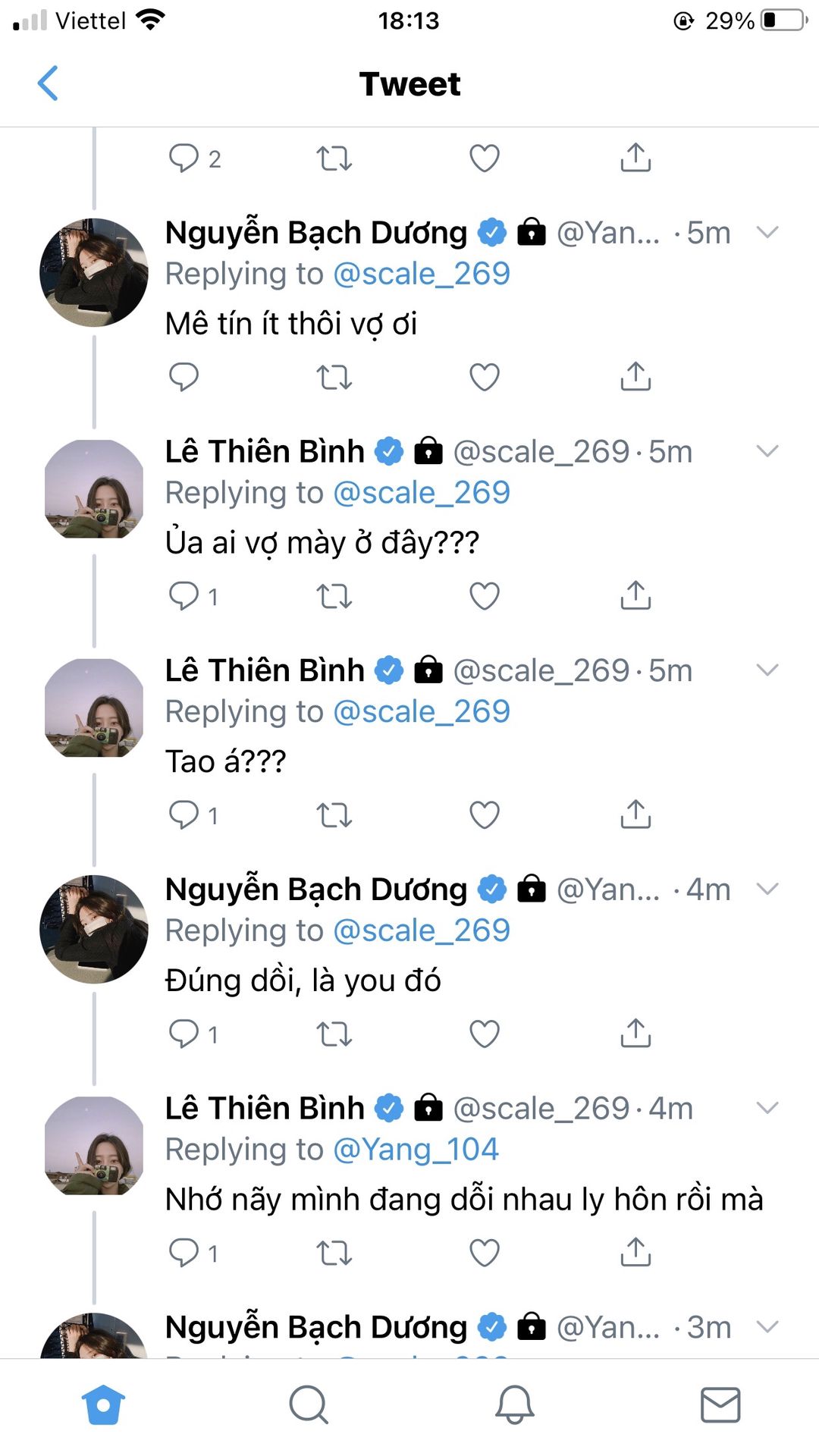Open the @Yang_104 mention link
This screenshot has height=1456, width=819.
pyautogui.click(x=416, y=1150)
